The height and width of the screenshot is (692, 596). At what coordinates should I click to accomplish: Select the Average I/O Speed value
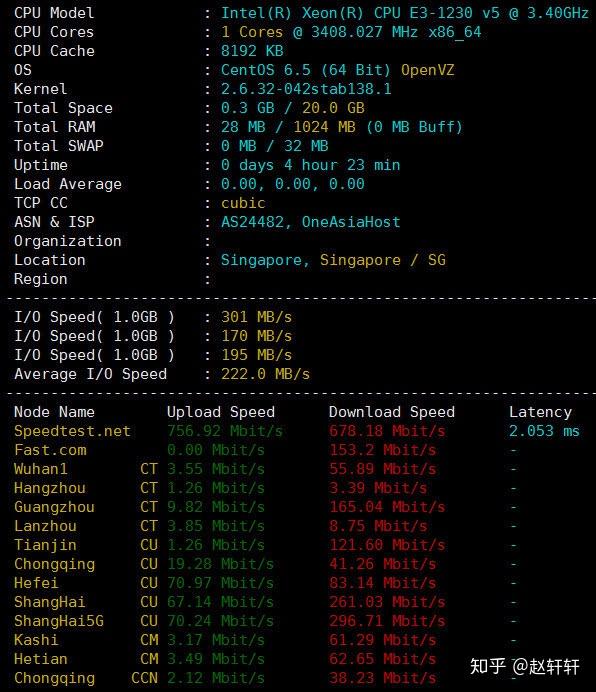coord(265,374)
